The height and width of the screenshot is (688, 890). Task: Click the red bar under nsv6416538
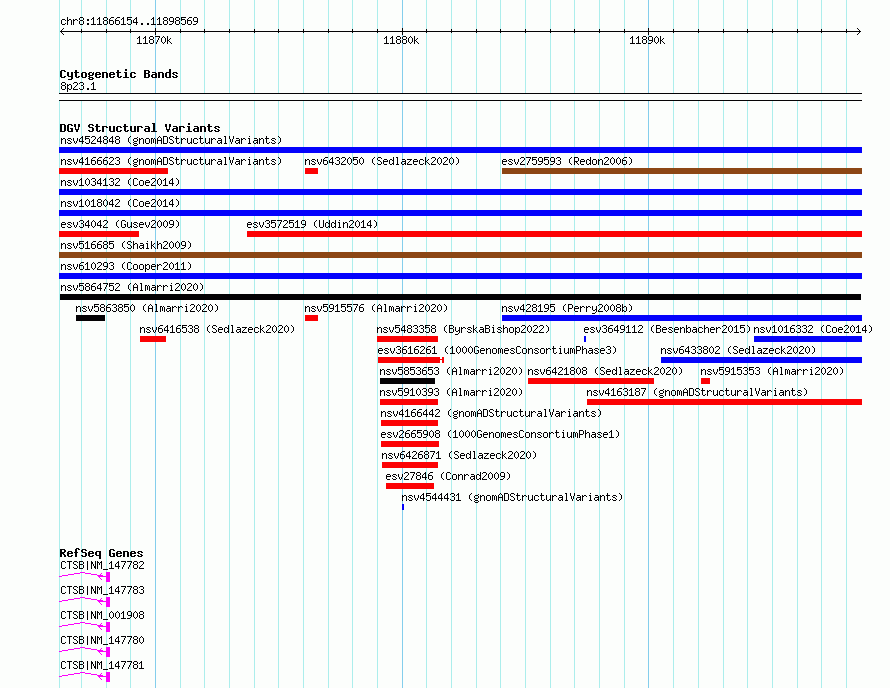pyautogui.click(x=153, y=339)
